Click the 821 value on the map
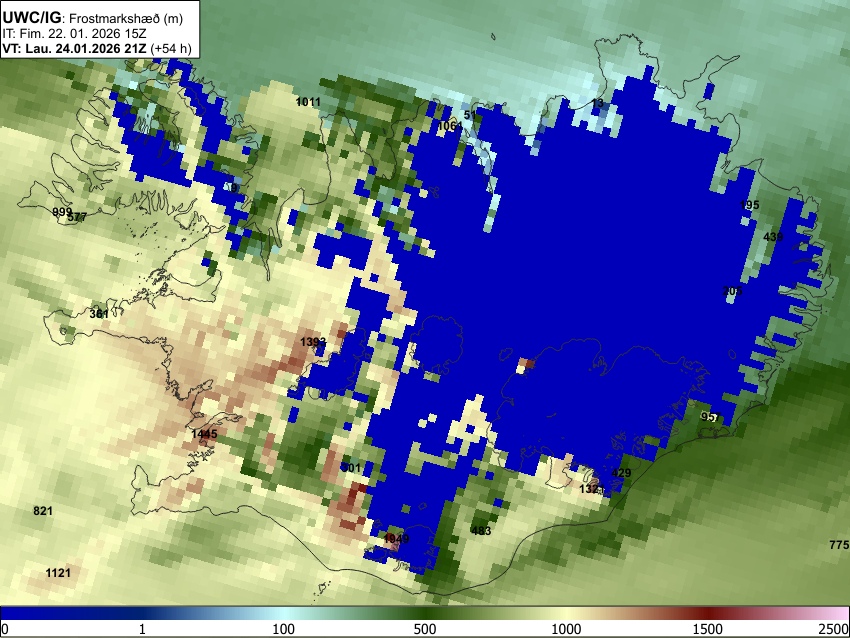The image size is (850, 638). [43, 511]
